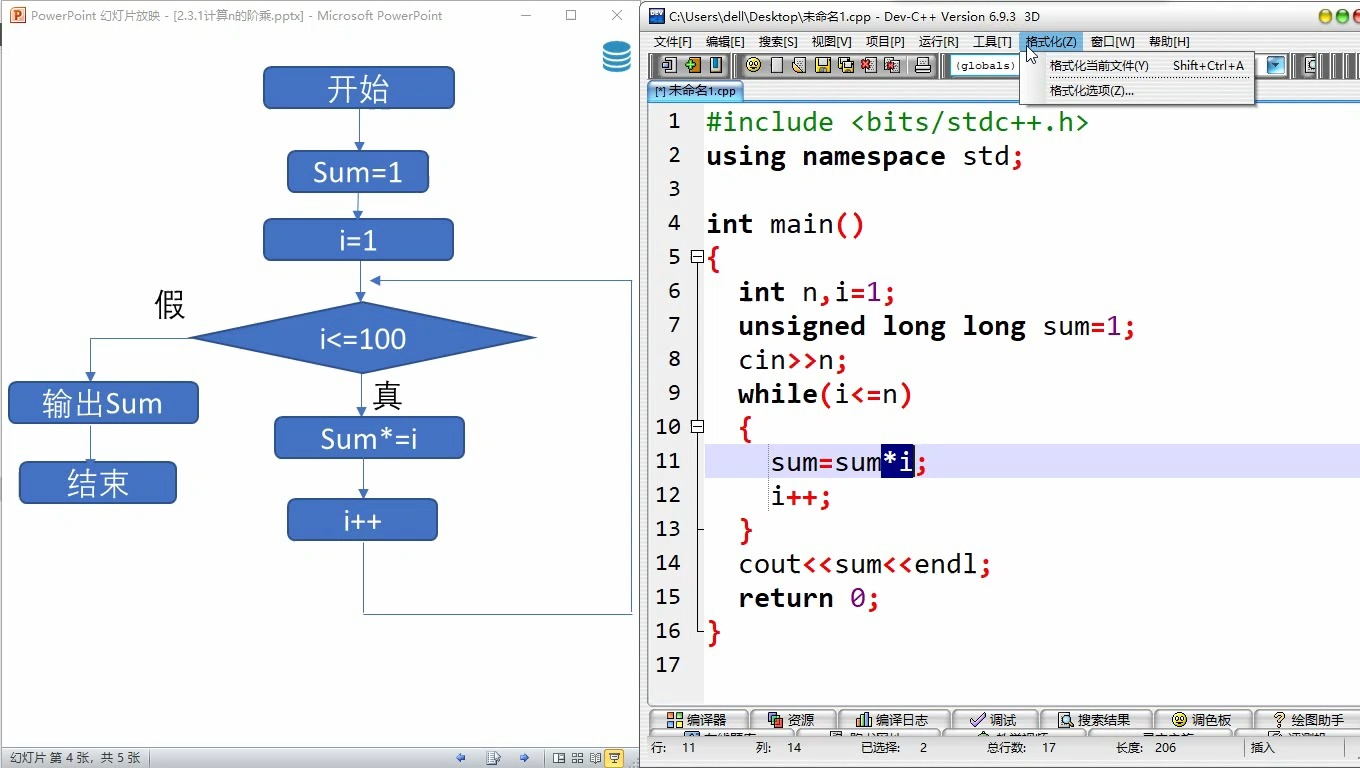Click the printer icon in Dev-C++ toolbar
Image resolution: width=1360 pixels, height=768 pixels.
(x=923, y=65)
